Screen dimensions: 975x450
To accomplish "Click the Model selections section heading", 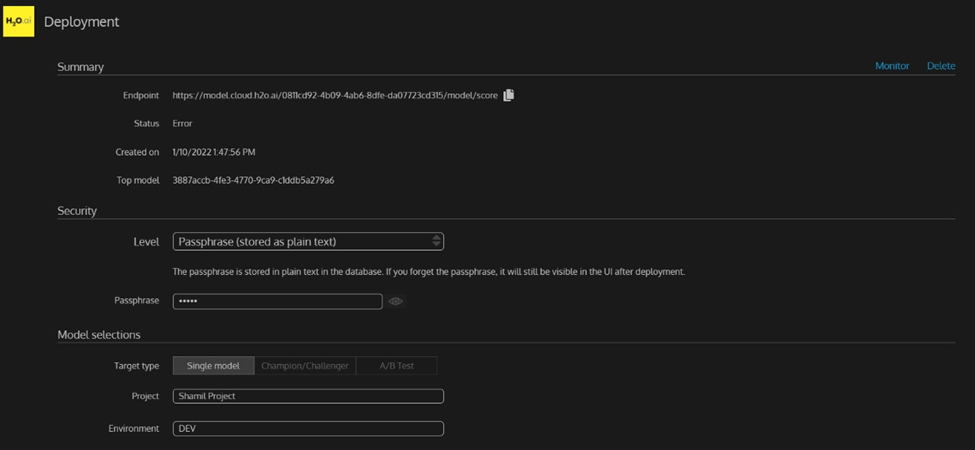I will click(x=99, y=334).
